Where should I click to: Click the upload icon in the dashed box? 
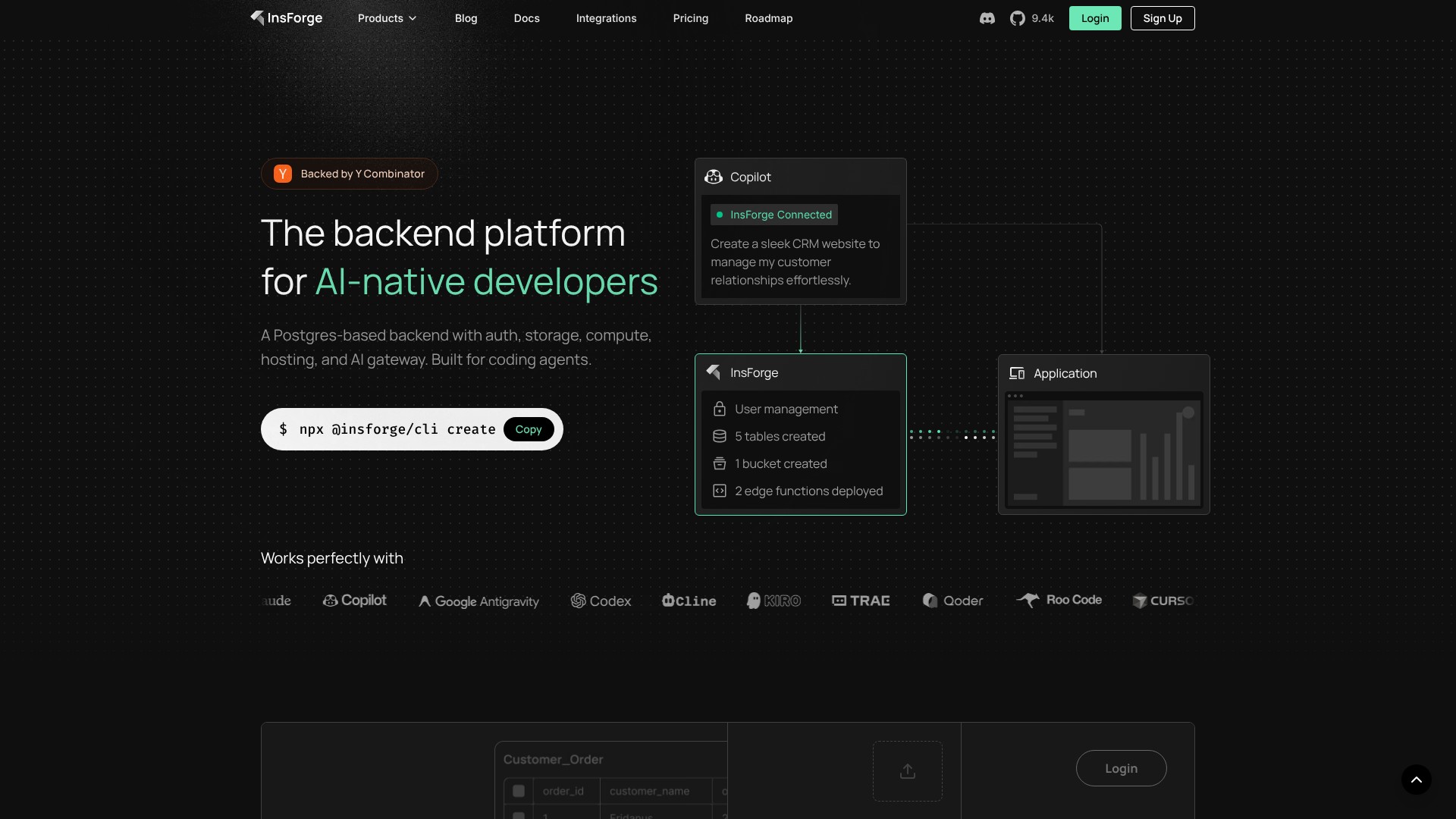(908, 771)
